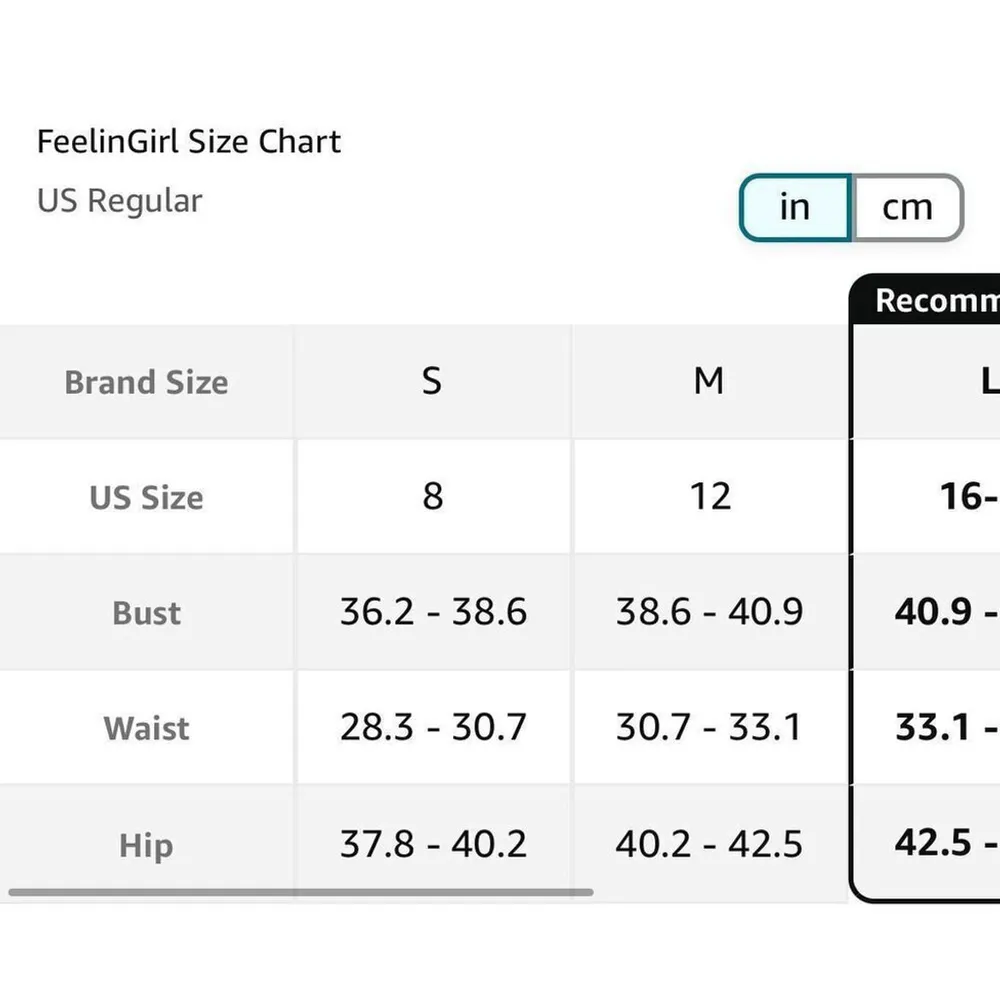Click US size 8 cell
The height and width of the screenshot is (1000, 1000).
pos(432,496)
